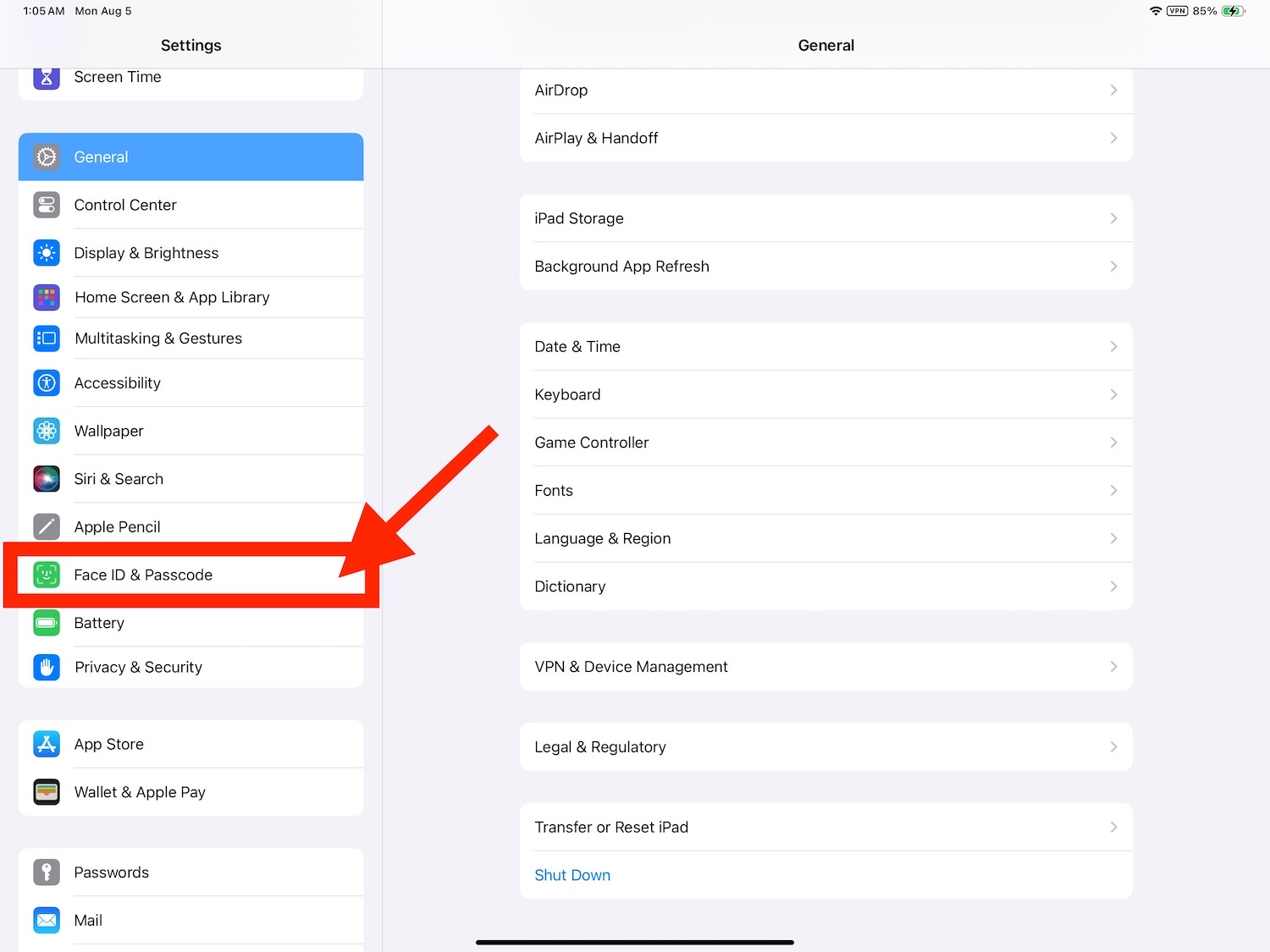The image size is (1270, 952).
Task: Open Face ID & Passcode settings
Action: click(190, 575)
